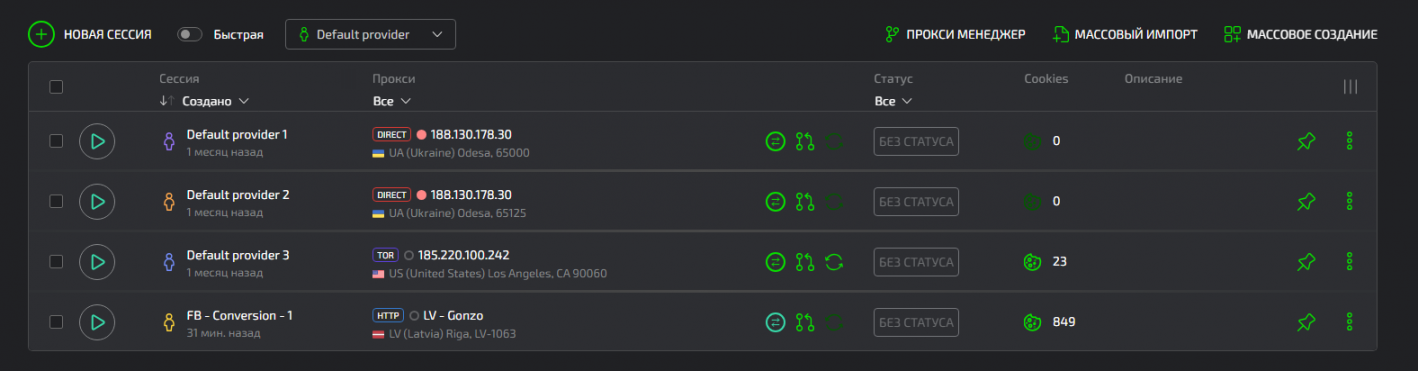Launch the FB - Conversion - 1 session
This screenshot has width=1418, height=371.
point(97,322)
